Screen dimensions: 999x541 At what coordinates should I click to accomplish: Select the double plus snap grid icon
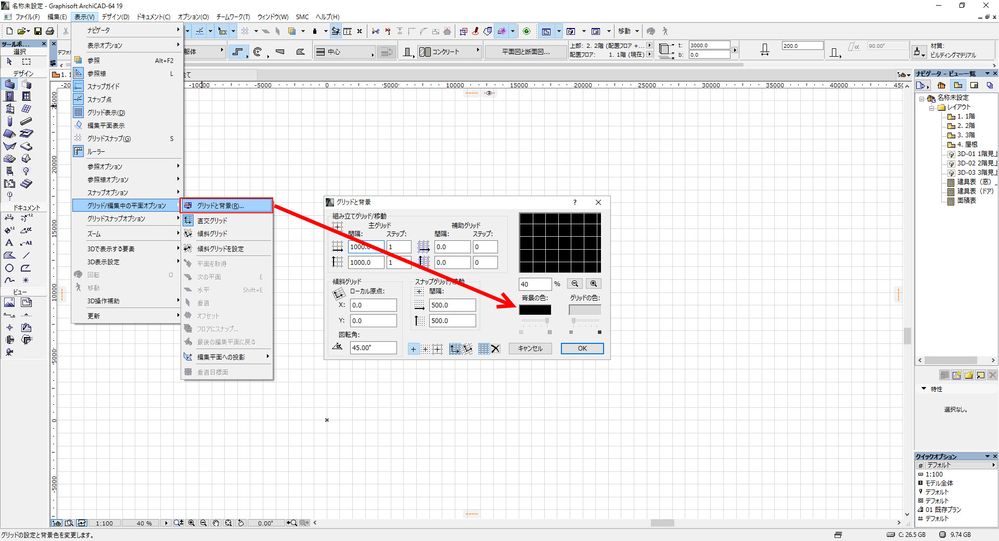coord(425,349)
